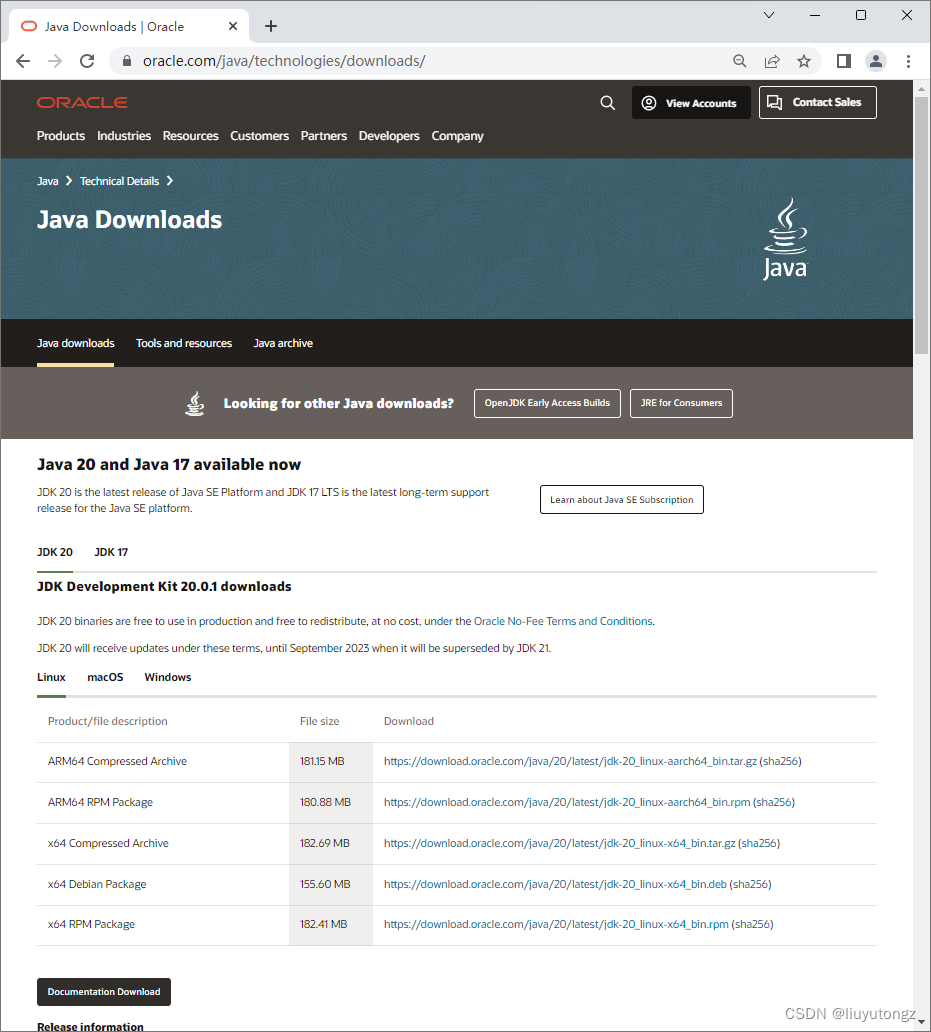Open the Industries menu
This screenshot has height=1032, width=931.
point(124,136)
